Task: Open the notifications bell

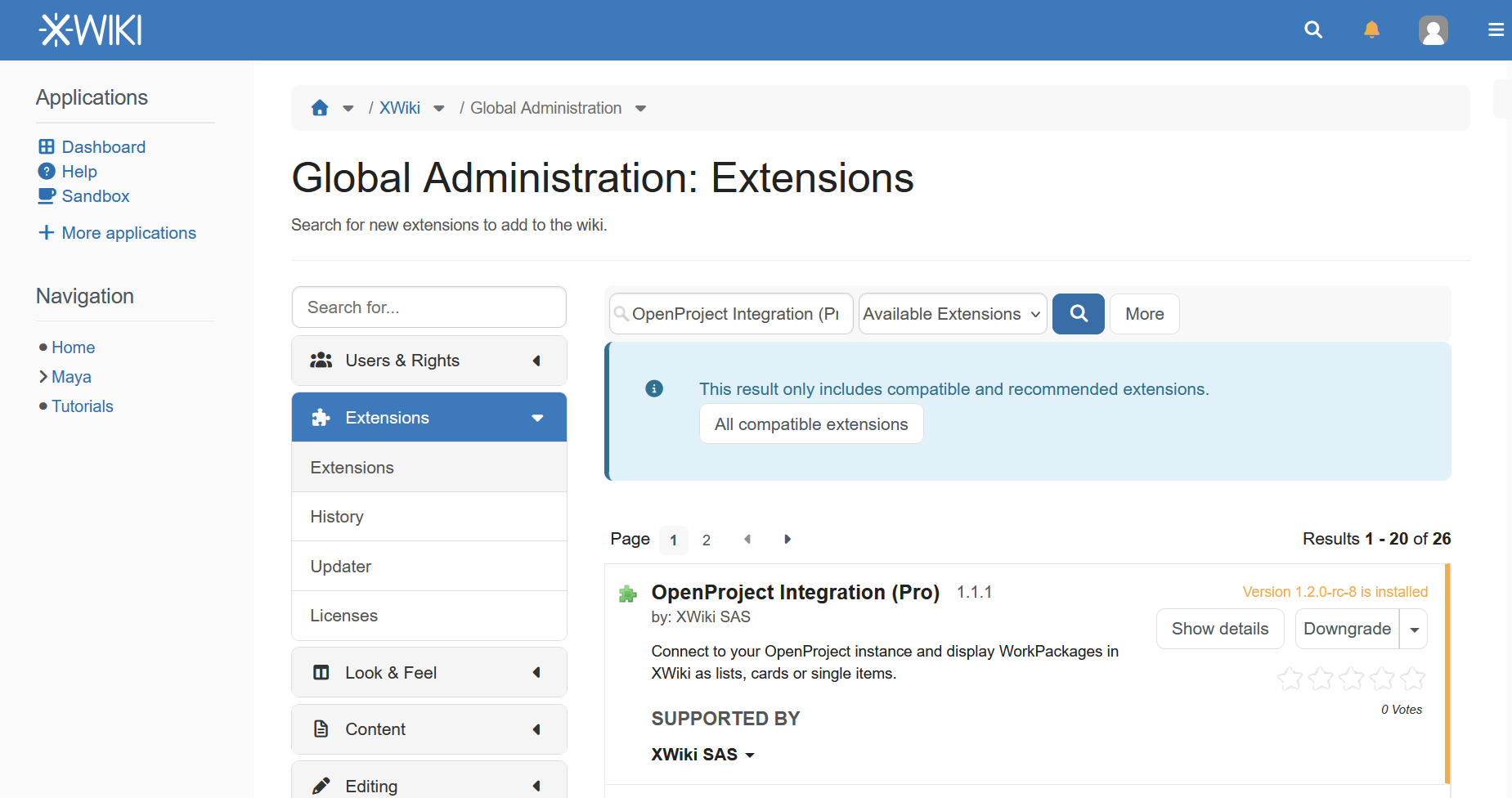Action: [1372, 30]
